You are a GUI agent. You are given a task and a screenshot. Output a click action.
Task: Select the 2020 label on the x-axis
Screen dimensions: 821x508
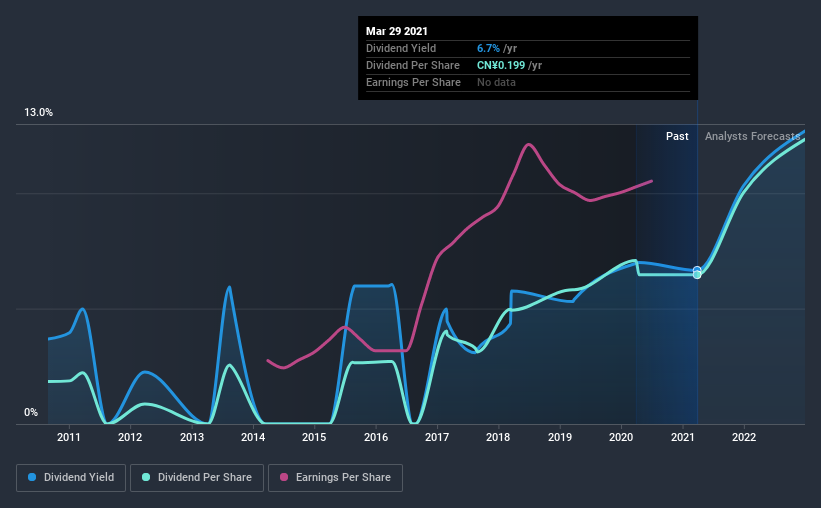(x=621, y=437)
